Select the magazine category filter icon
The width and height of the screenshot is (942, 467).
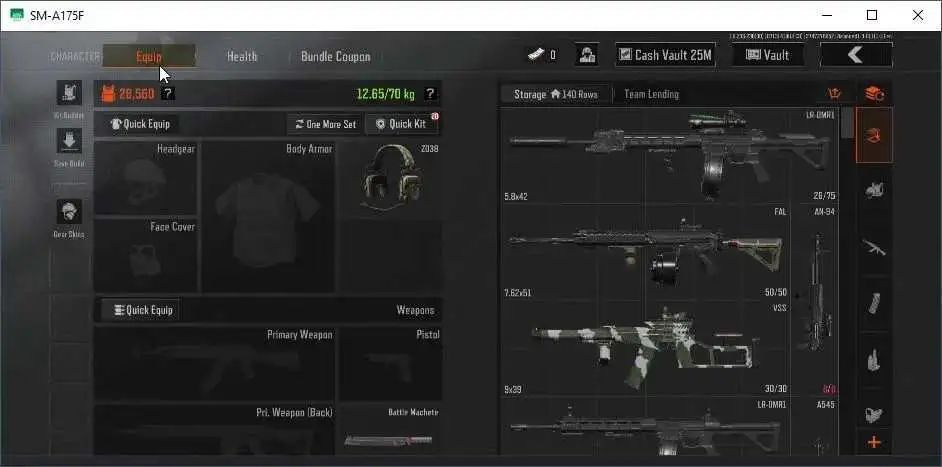point(874,304)
